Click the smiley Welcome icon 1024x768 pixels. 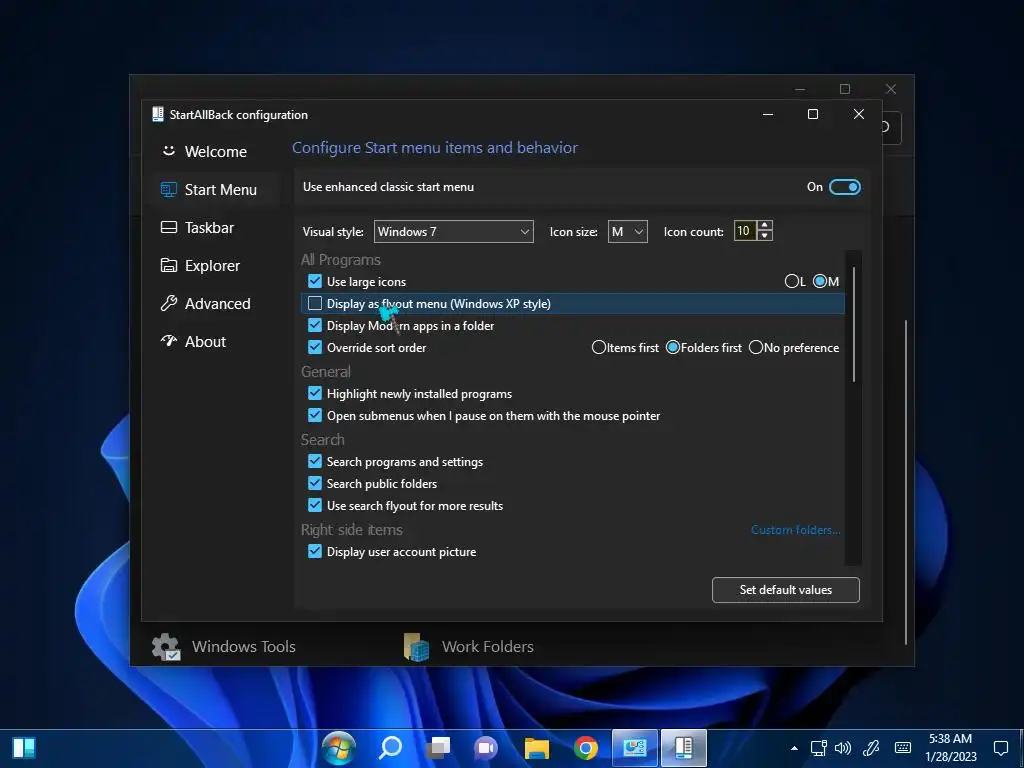pyautogui.click(x=168, y=151)
